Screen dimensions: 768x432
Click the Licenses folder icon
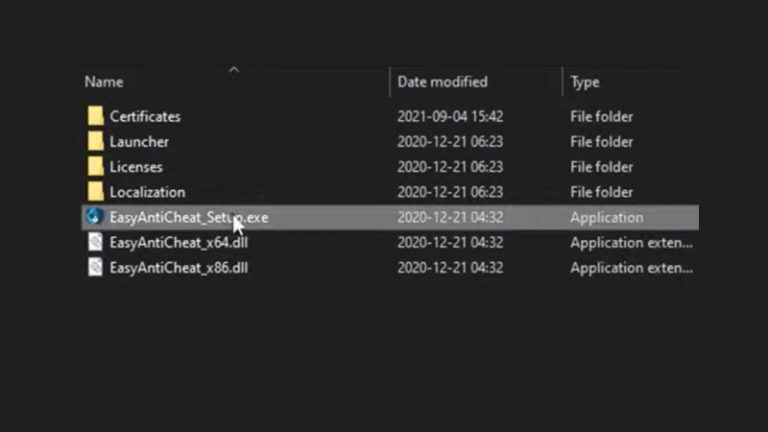point(95,167)
